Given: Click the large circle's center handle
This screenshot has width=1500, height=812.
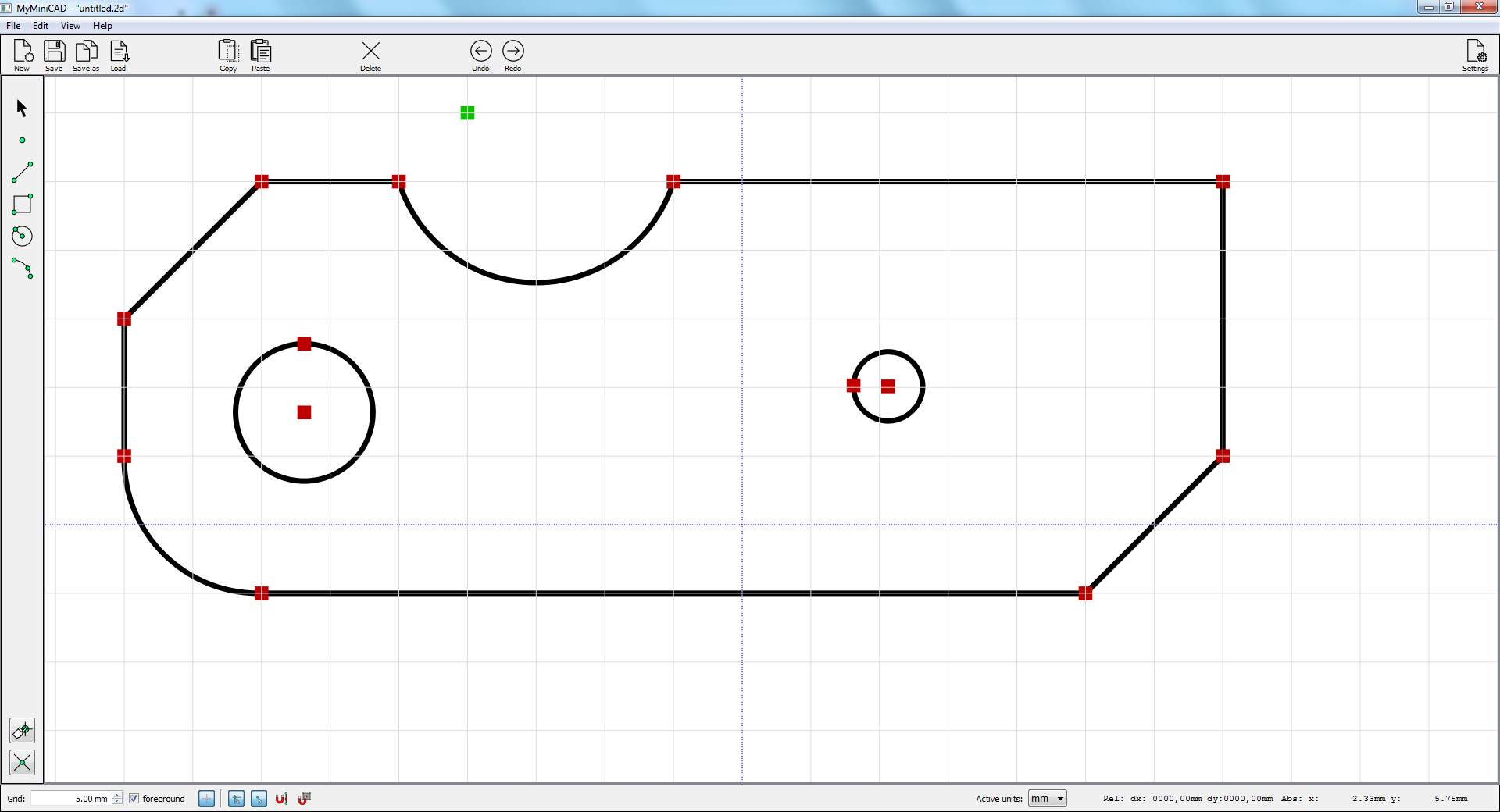Looking at the screenshot, I should pyautogui.click(x=305, y=412).
